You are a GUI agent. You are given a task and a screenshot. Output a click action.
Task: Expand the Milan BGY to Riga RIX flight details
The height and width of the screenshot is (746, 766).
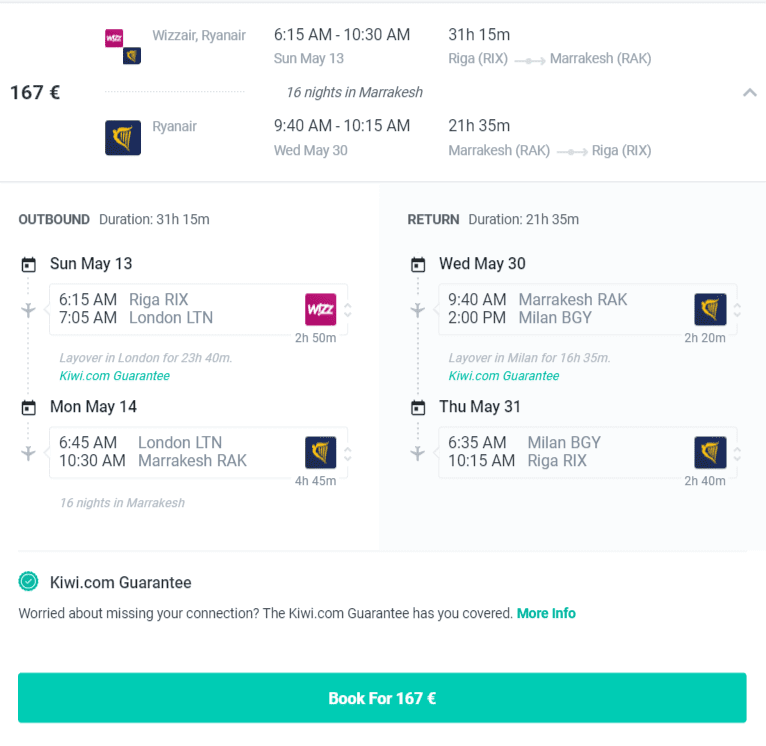click(x=737, y=453)
